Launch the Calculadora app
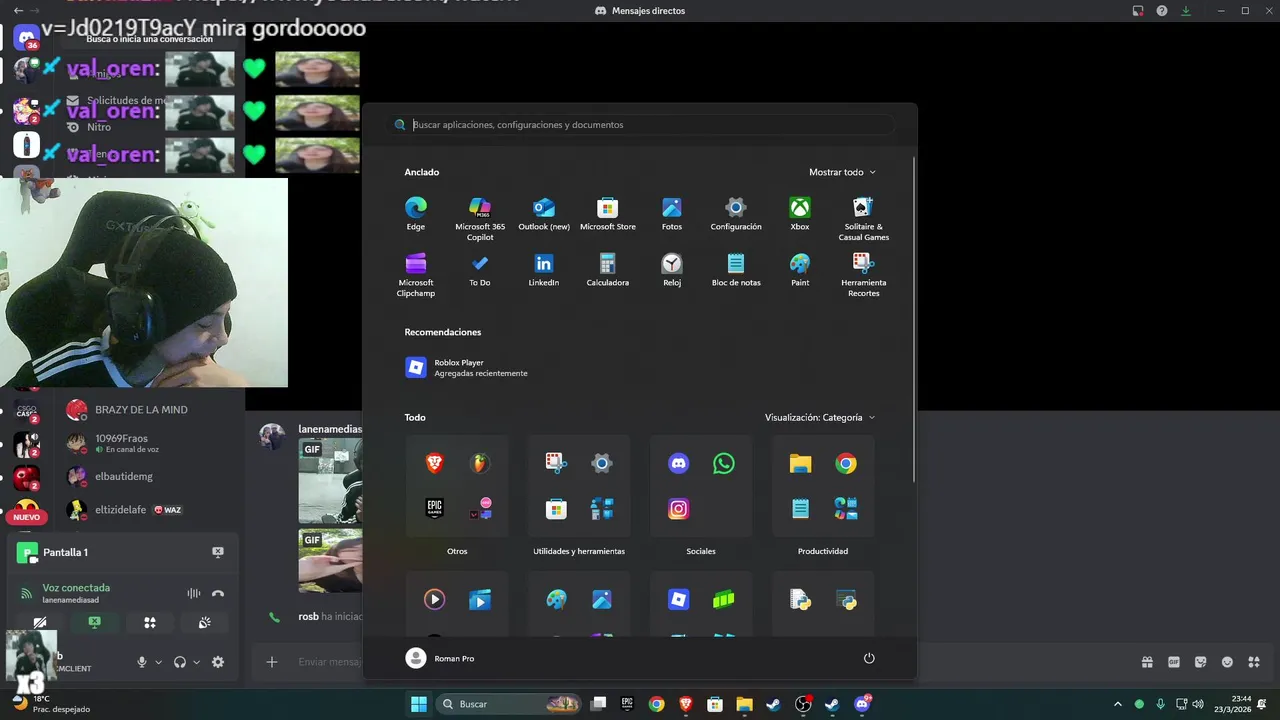The height and width of the screenshot is (720, 1280). click(x=608, y=269)
